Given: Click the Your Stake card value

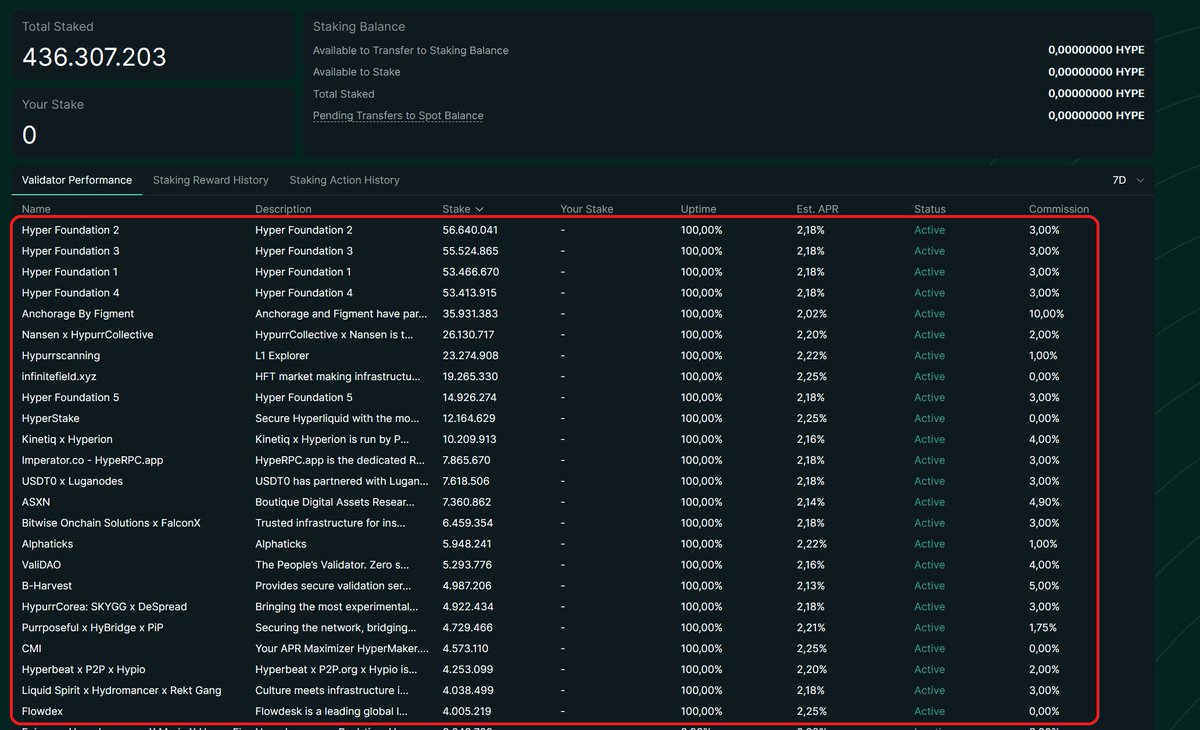Looking at the screenshot, I should [x=29, y=135].
